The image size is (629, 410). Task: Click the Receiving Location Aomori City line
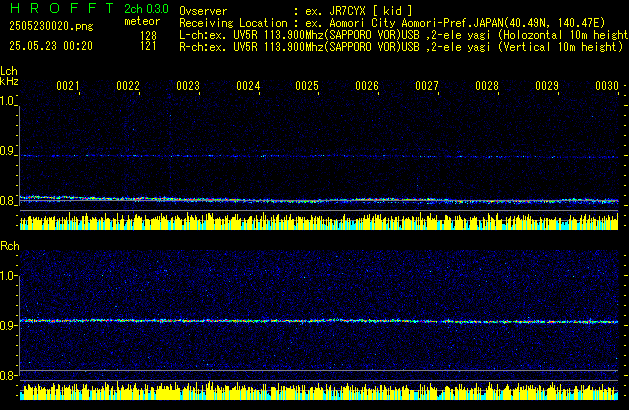392,23
